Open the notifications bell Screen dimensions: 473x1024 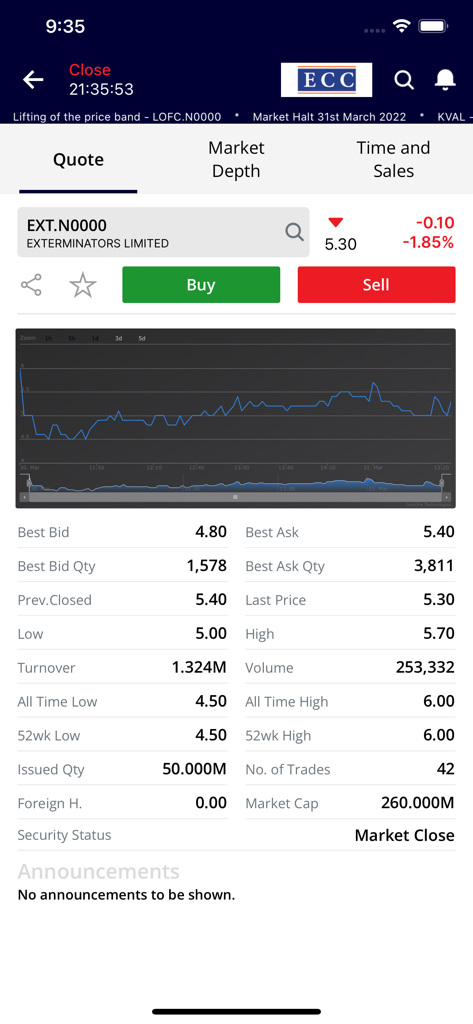pyautogui.click(x=445, y=80)
